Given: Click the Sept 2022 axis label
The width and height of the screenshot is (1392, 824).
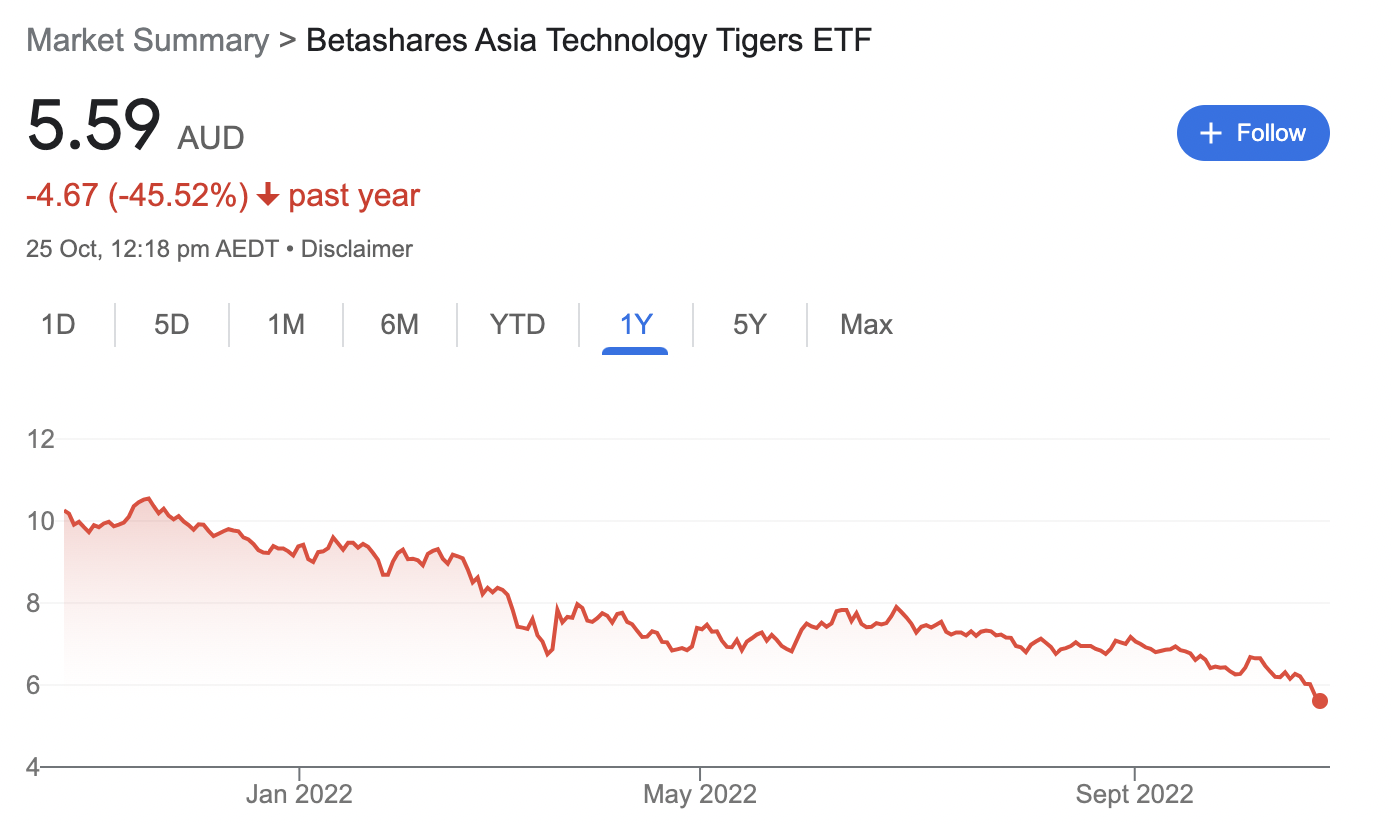Looking at the screenshot, I should (x=1135, y=795).
